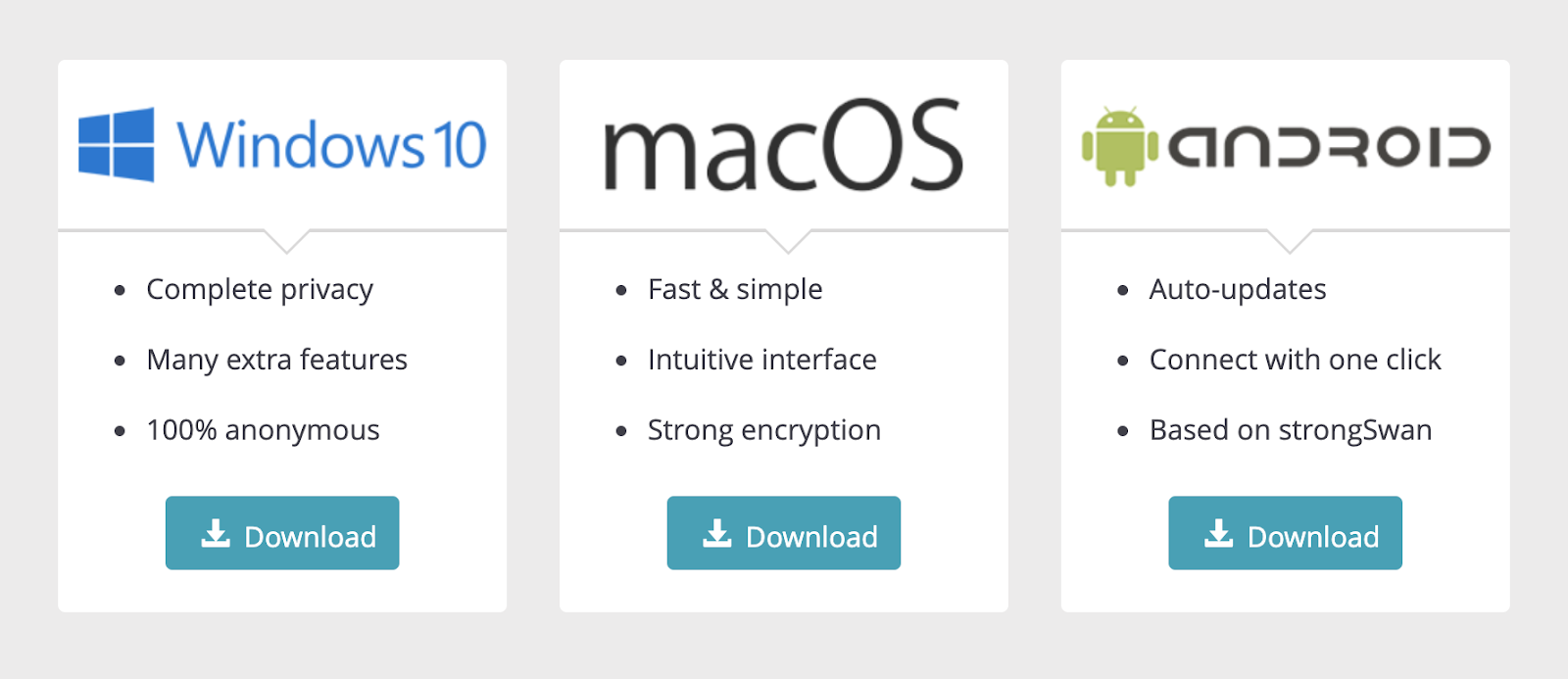The width and height of the screenshot is (1568, 679).
Task: Click the Windows 10 wordmark text
Action: [331, 145]
